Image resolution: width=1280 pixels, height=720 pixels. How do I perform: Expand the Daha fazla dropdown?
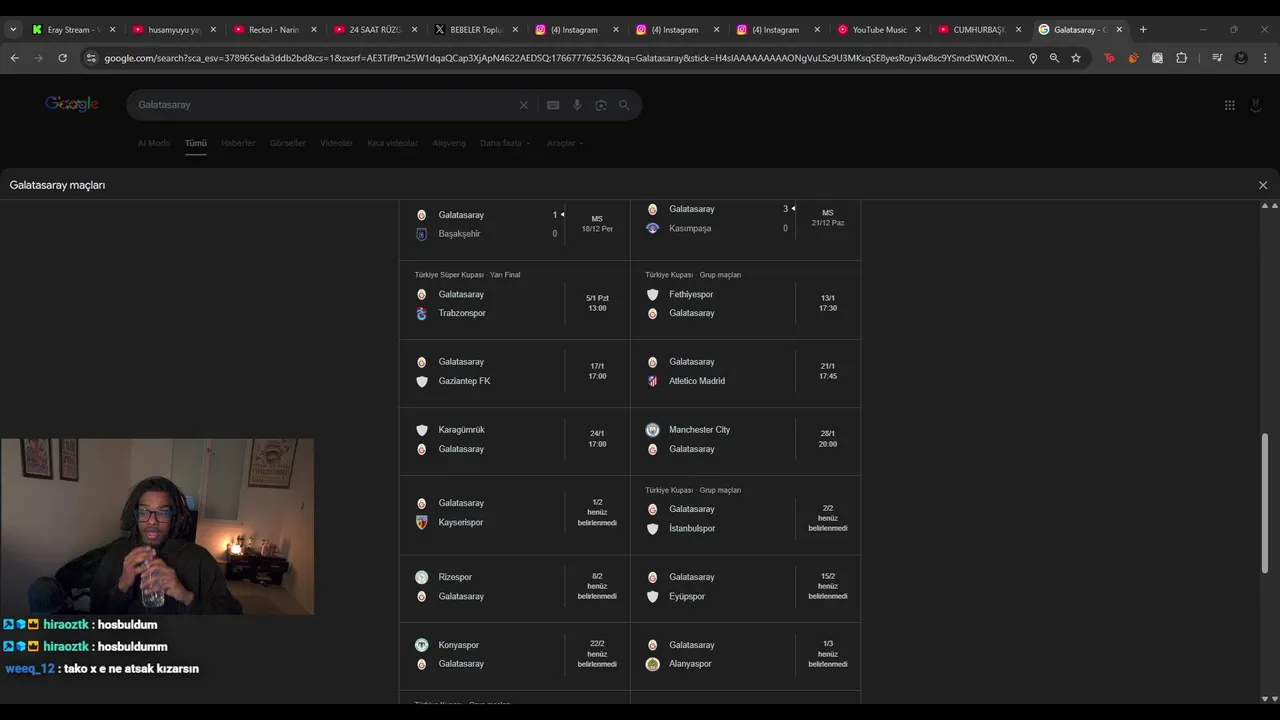click(x=505, y=143)
